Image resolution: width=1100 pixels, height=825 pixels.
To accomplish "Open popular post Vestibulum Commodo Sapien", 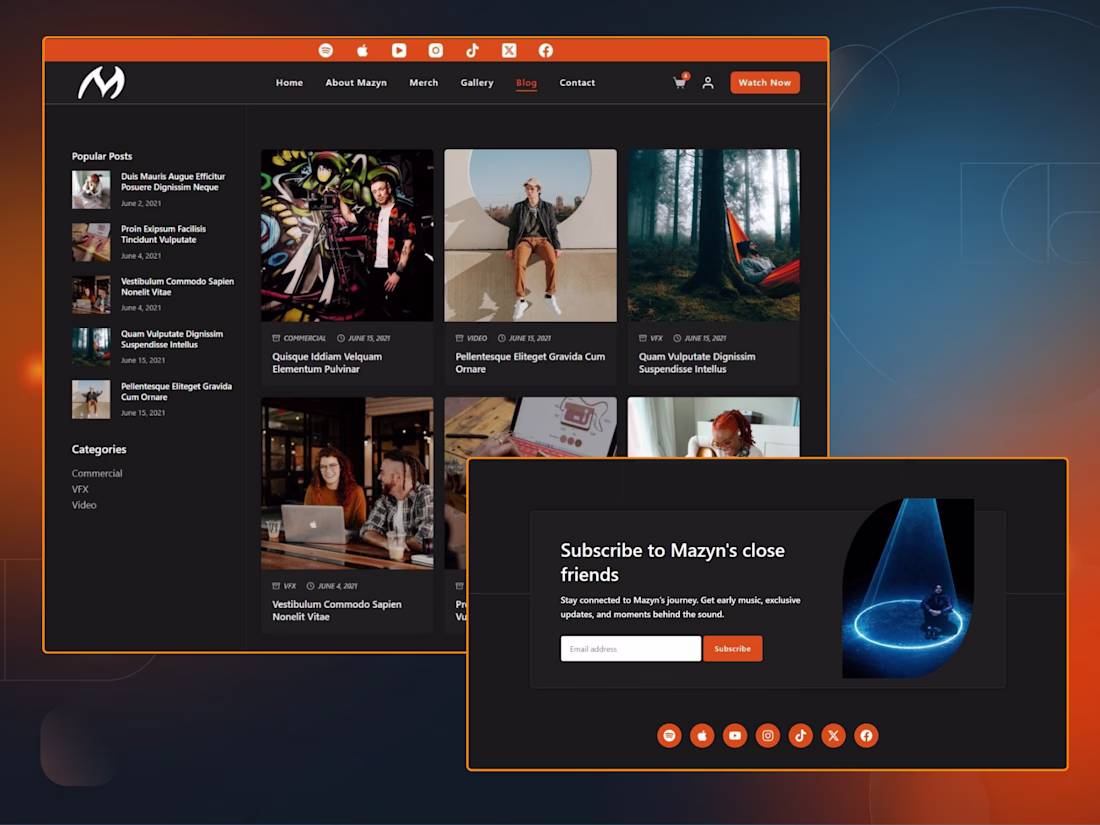I will coord(177,287).
